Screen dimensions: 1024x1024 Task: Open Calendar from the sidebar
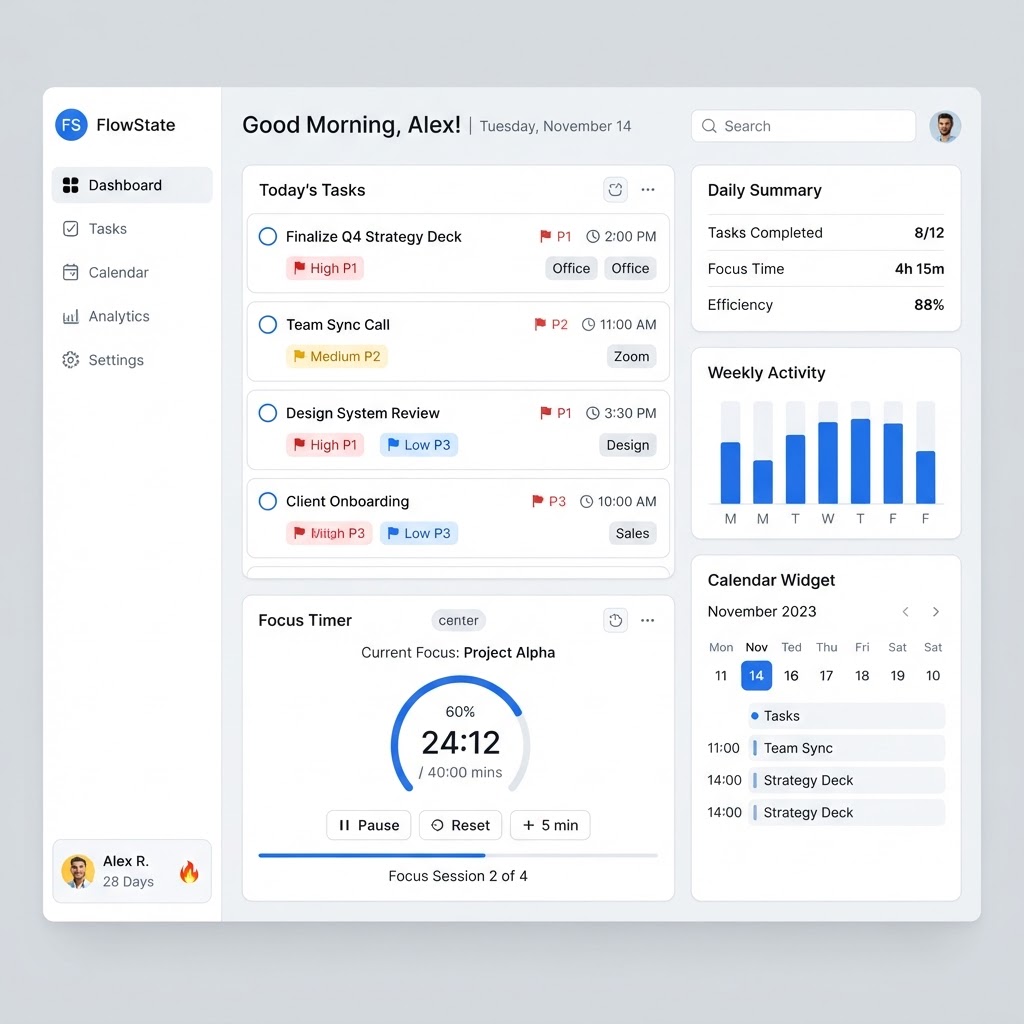[132, 272]
